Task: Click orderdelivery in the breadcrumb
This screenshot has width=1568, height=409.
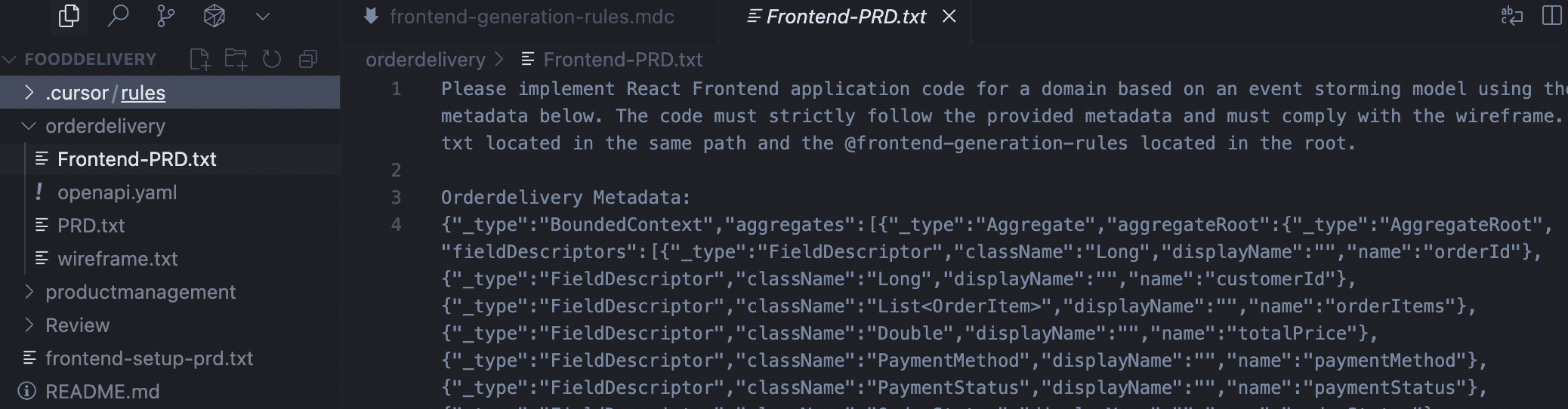Action: point(425,60)
